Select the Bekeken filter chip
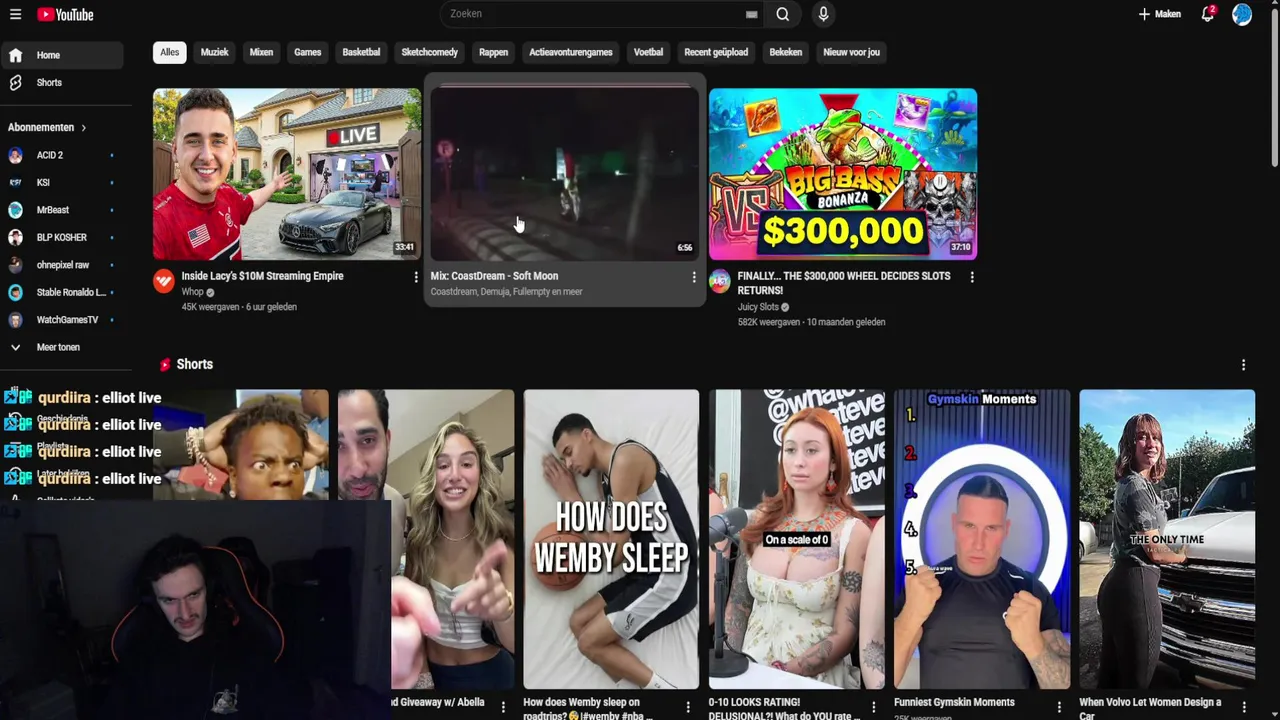 pos(785,52)
